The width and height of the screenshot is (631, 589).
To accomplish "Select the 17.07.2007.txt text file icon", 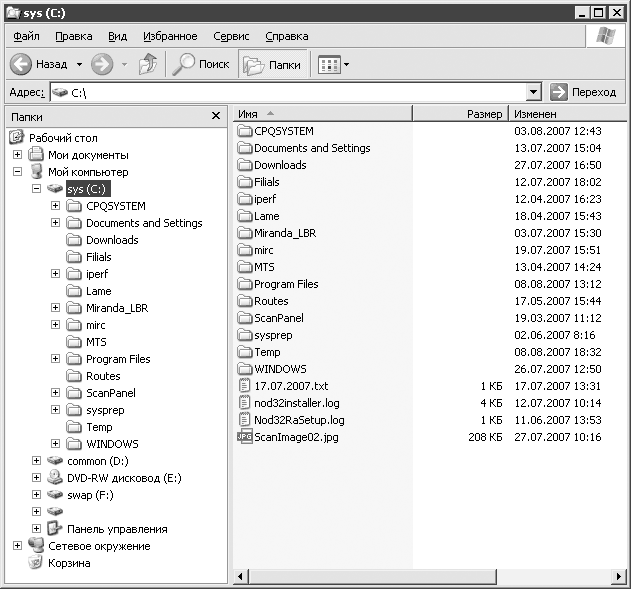I will [x=245, y=386].
